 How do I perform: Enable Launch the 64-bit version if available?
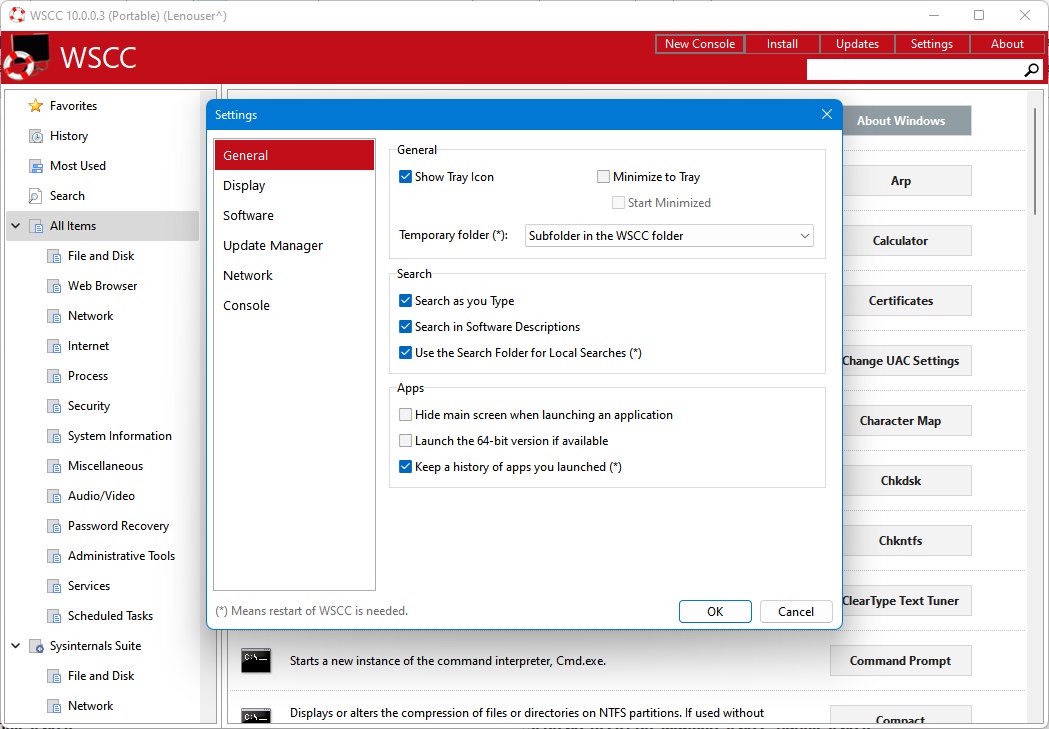[x=405, y=441]
